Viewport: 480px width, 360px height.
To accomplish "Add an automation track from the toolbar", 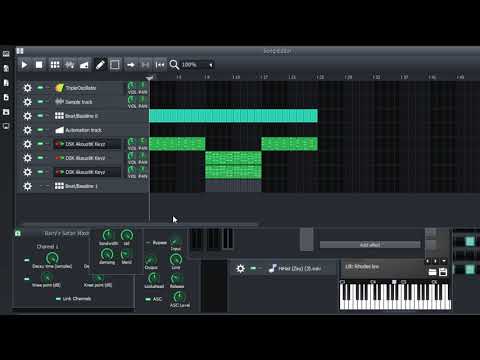I will (x=84, y=65).
